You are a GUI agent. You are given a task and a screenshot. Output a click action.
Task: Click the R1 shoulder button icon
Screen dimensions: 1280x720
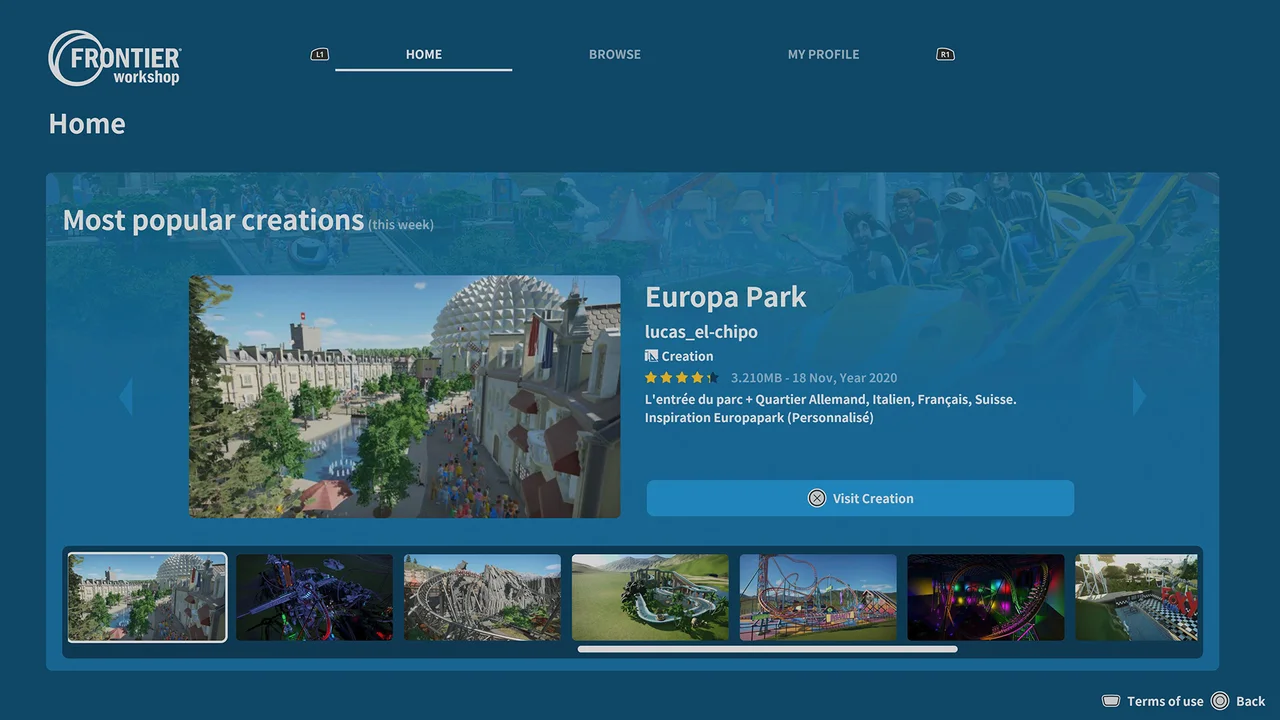(945, 54)
